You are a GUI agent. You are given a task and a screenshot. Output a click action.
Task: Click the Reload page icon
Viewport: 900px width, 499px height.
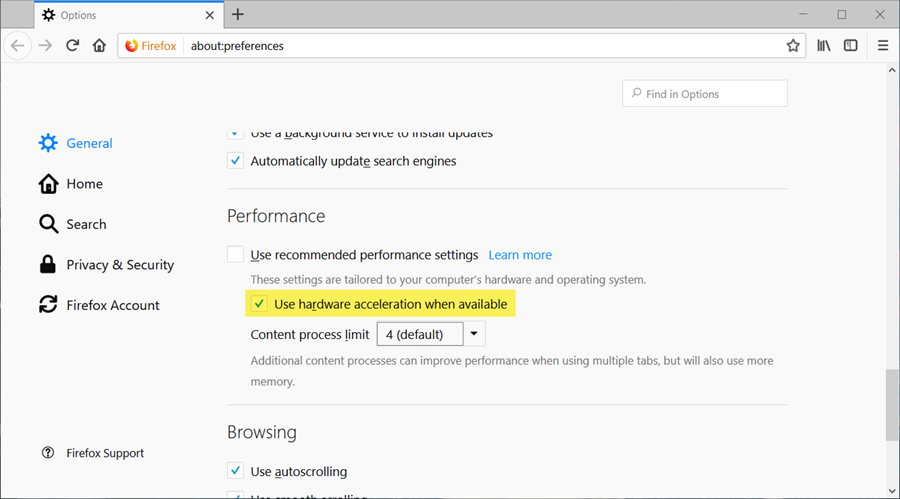(x=72, y=46)
